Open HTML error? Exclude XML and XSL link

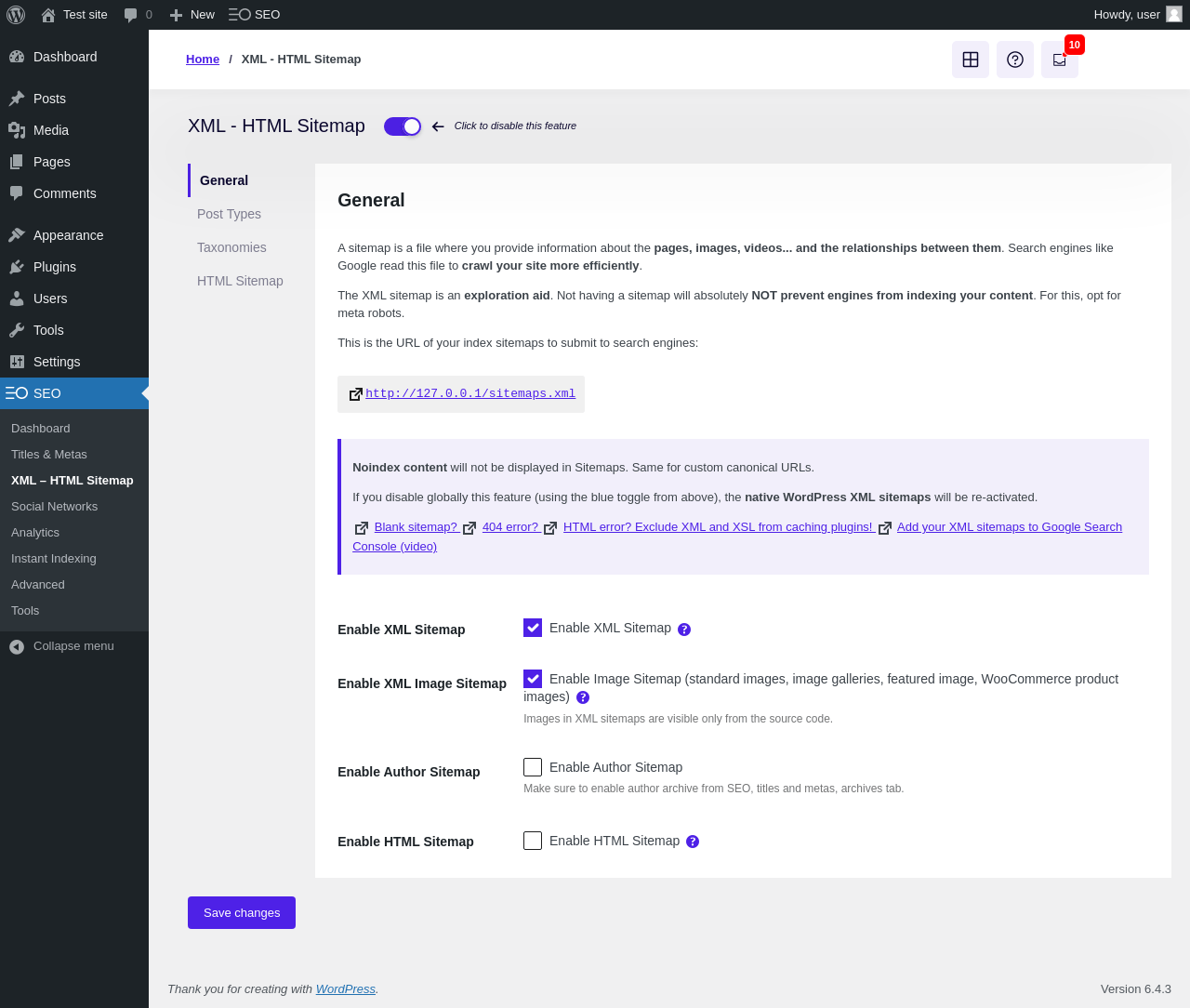coord(718,527)
